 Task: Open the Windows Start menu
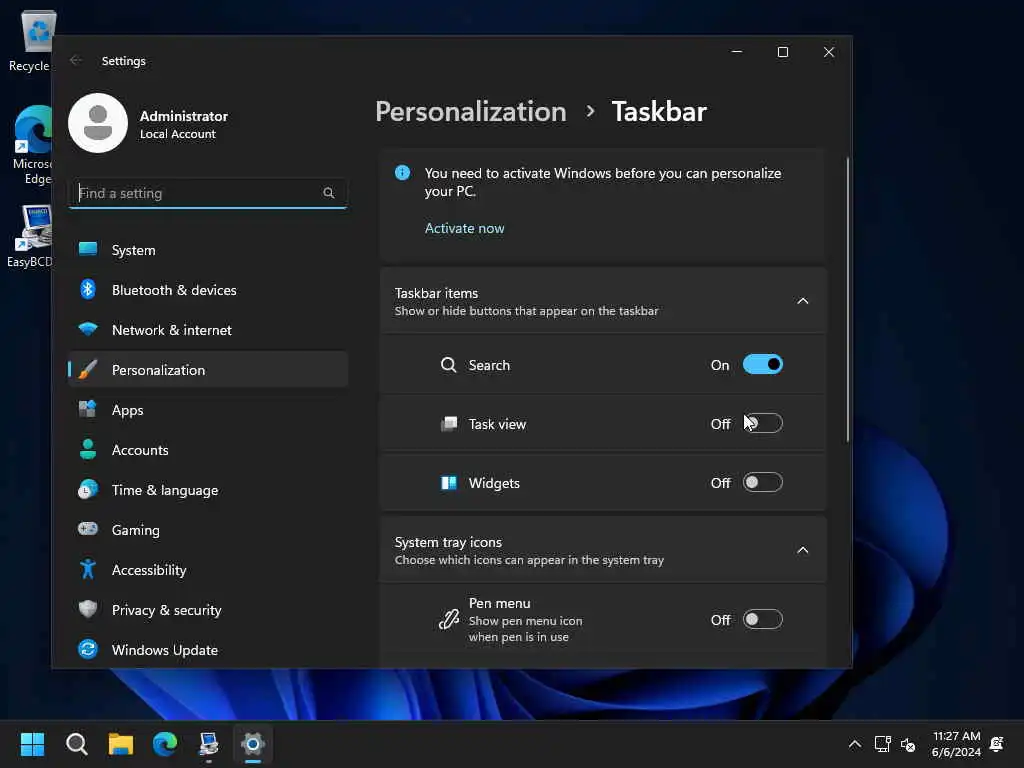click(x=32, y=744)
